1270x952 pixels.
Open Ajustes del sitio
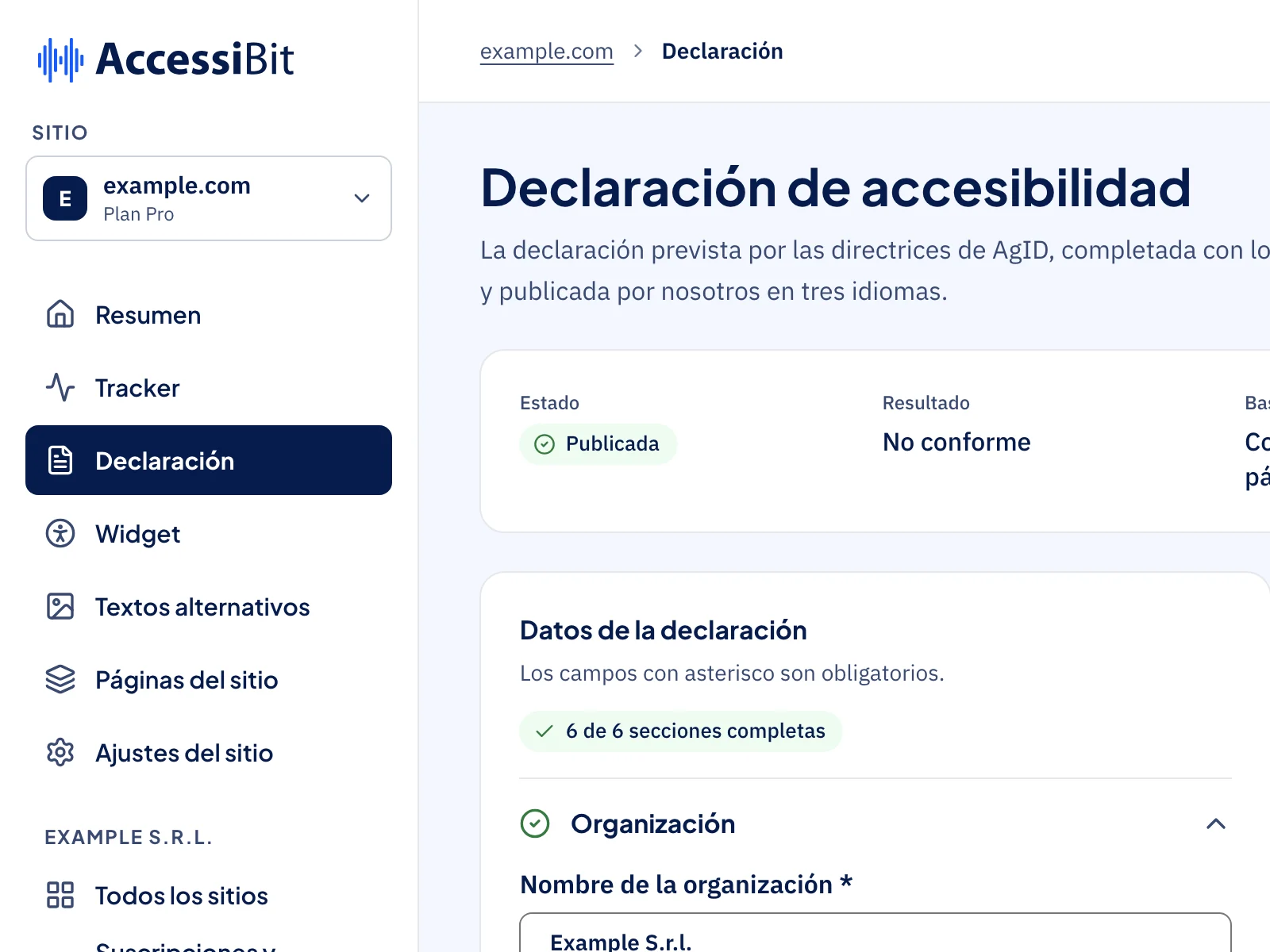pyautogui.click(x=209, y=752)
